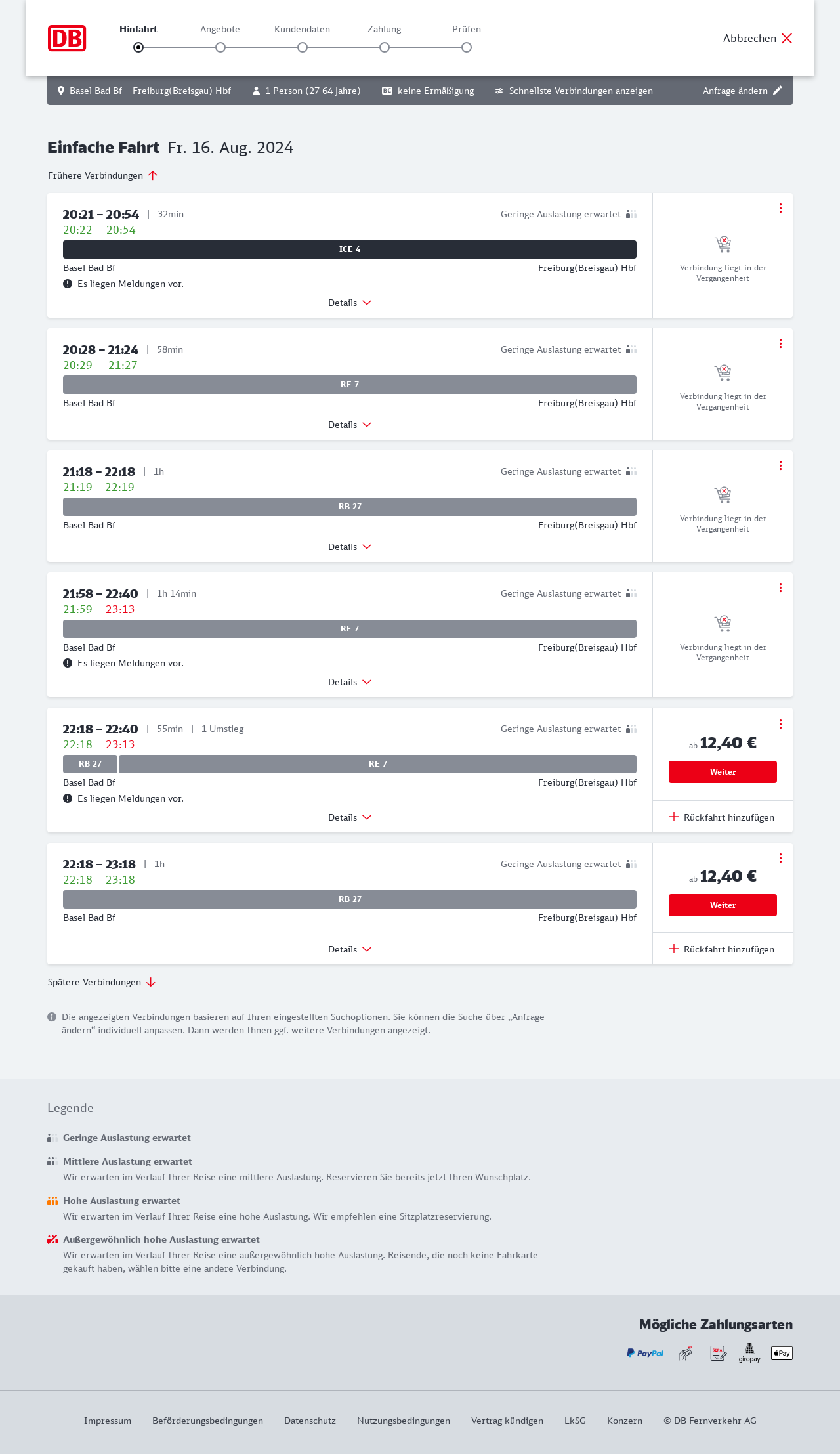840x1454 pixels.
Task: Expand Details of 22:18–23:18 connection
Action: coord(350,949)
